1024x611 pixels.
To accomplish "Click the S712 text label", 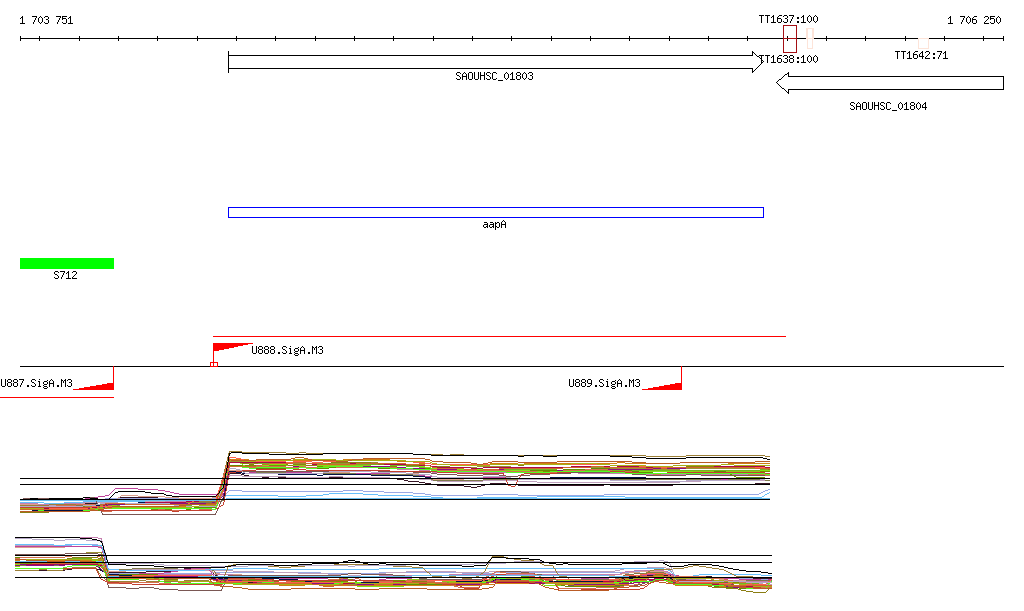I will point(65,275).
